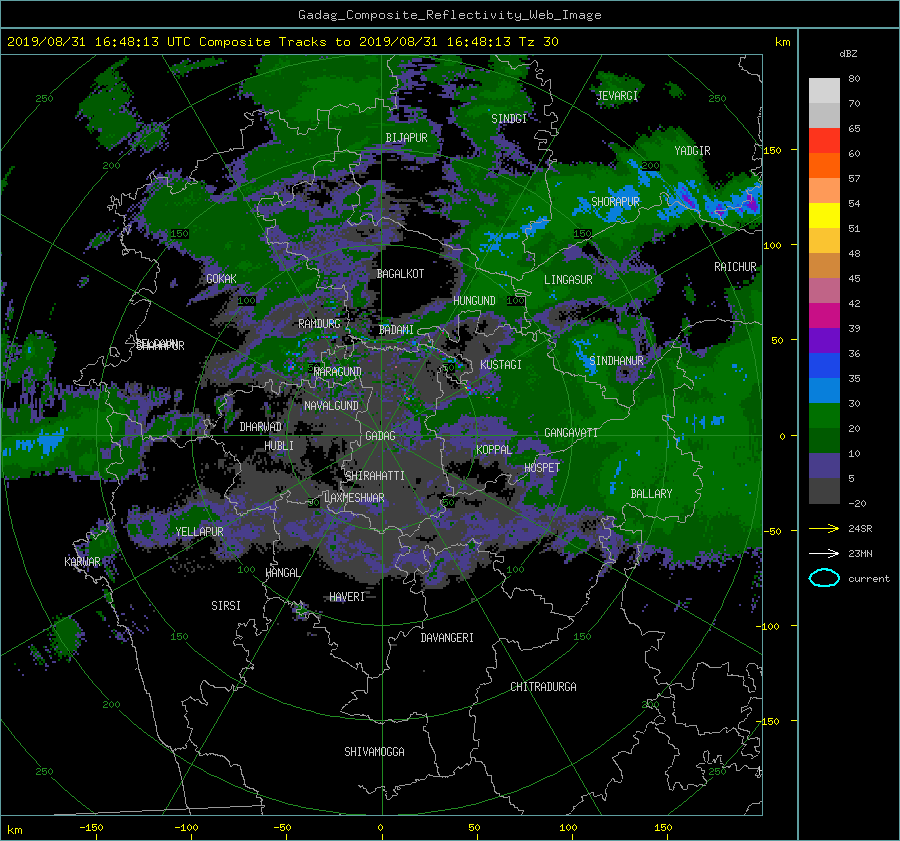
Task: Select the KOPPAL label
Action: [494, 450]
